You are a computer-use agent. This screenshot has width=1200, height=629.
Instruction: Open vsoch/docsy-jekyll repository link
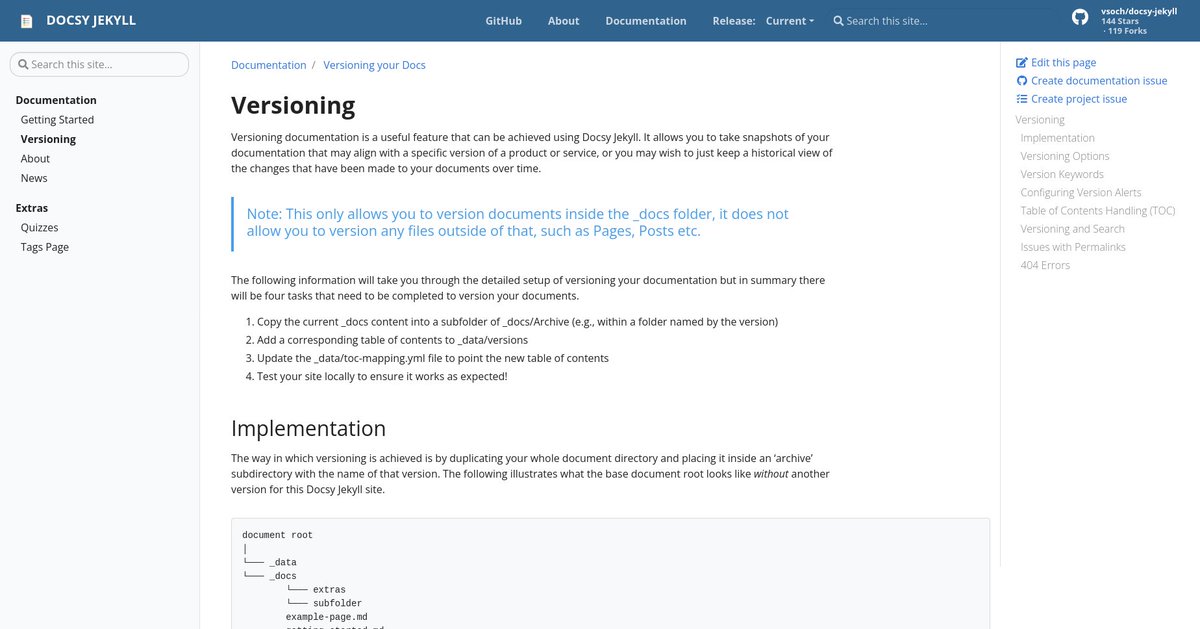click(1139, 10)
